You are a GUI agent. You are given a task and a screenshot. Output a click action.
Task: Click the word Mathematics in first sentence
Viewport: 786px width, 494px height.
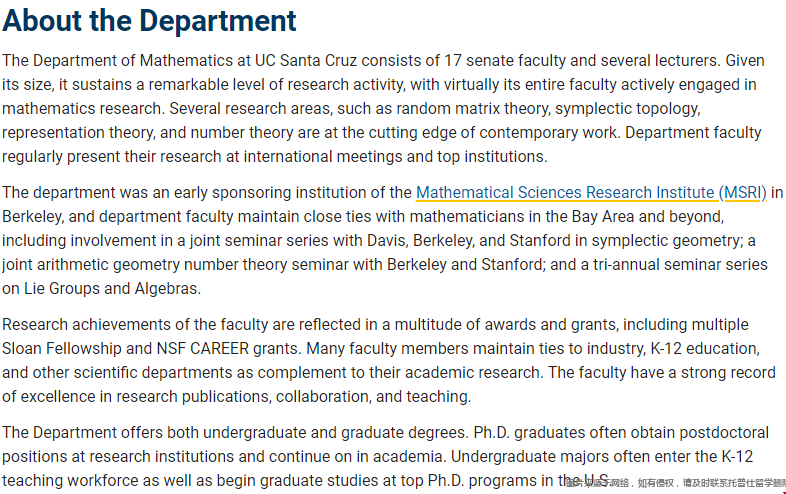(x=186, y=61)
